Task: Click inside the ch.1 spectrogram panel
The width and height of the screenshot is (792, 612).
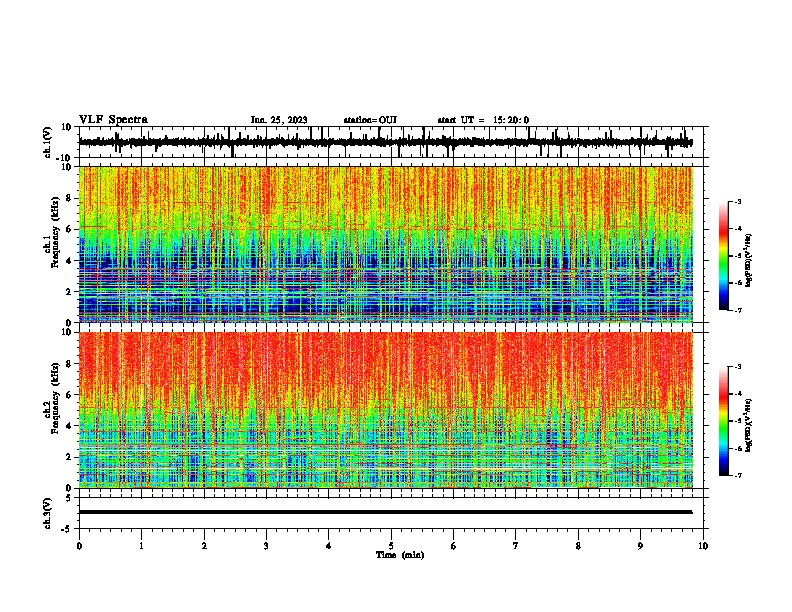Action: (x=386, y=244)
